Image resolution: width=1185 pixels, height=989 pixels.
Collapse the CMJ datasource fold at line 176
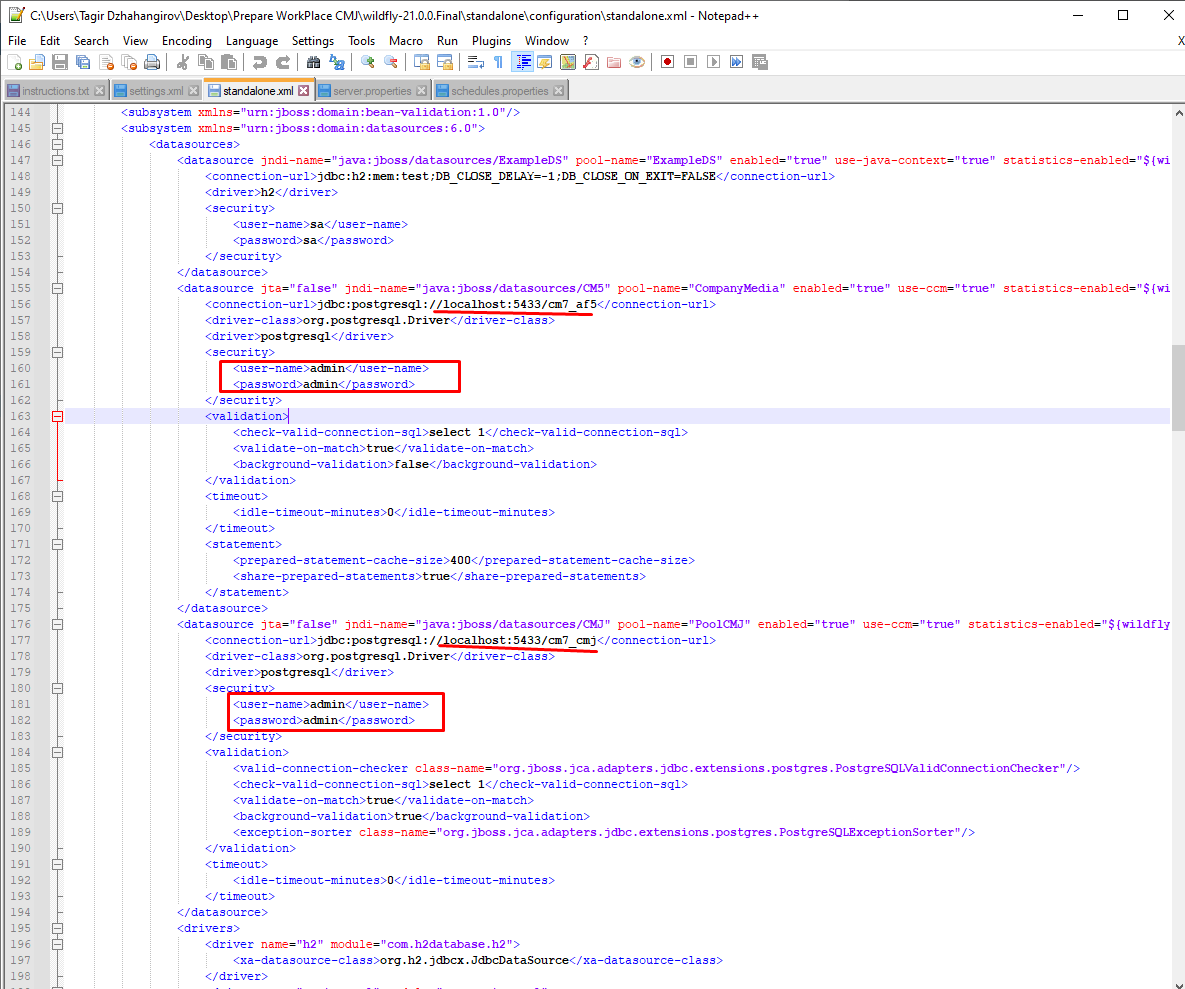[x=57, y=624]
